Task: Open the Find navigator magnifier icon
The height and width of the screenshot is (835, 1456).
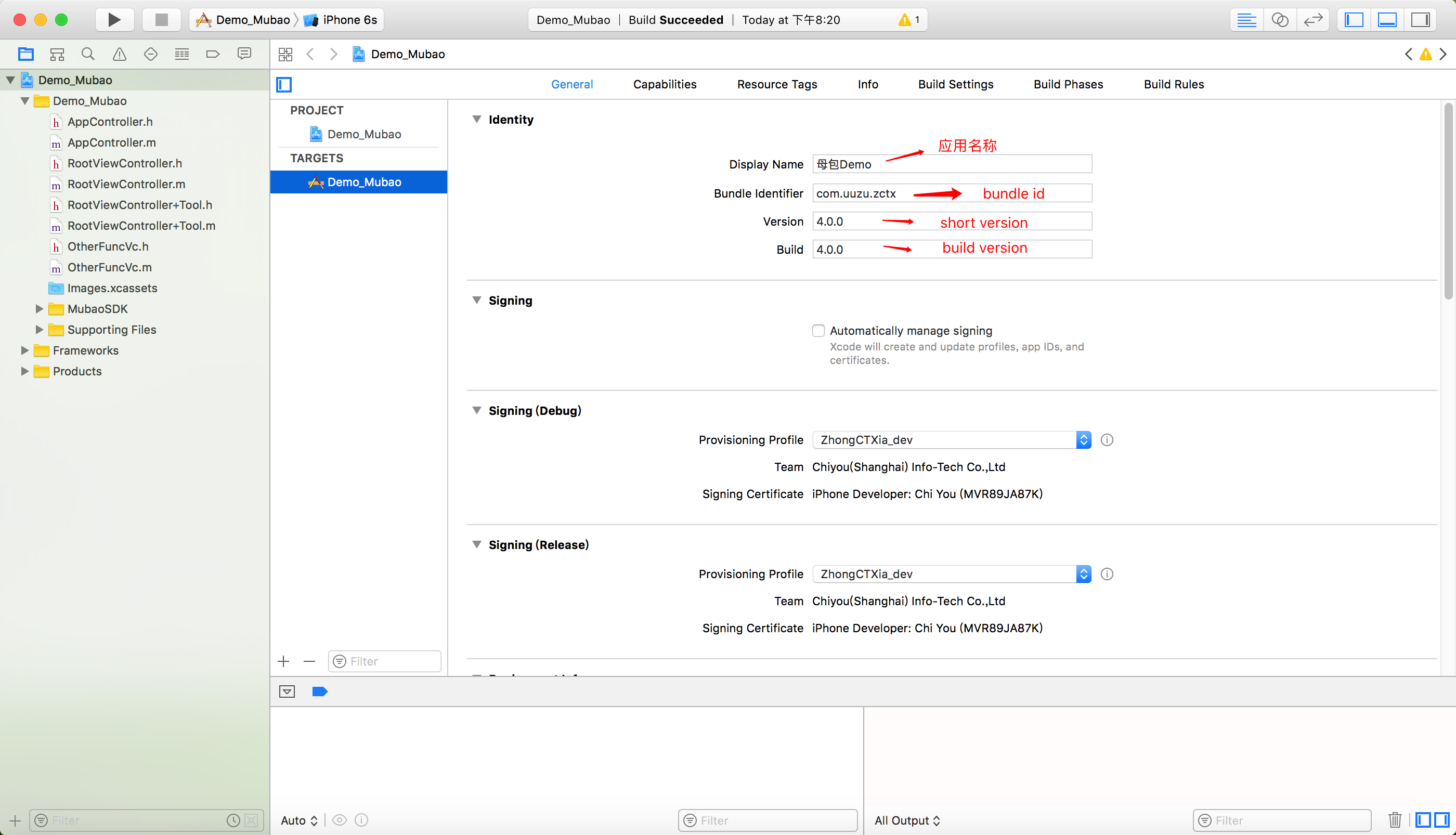Action: [x=88, y=54]
